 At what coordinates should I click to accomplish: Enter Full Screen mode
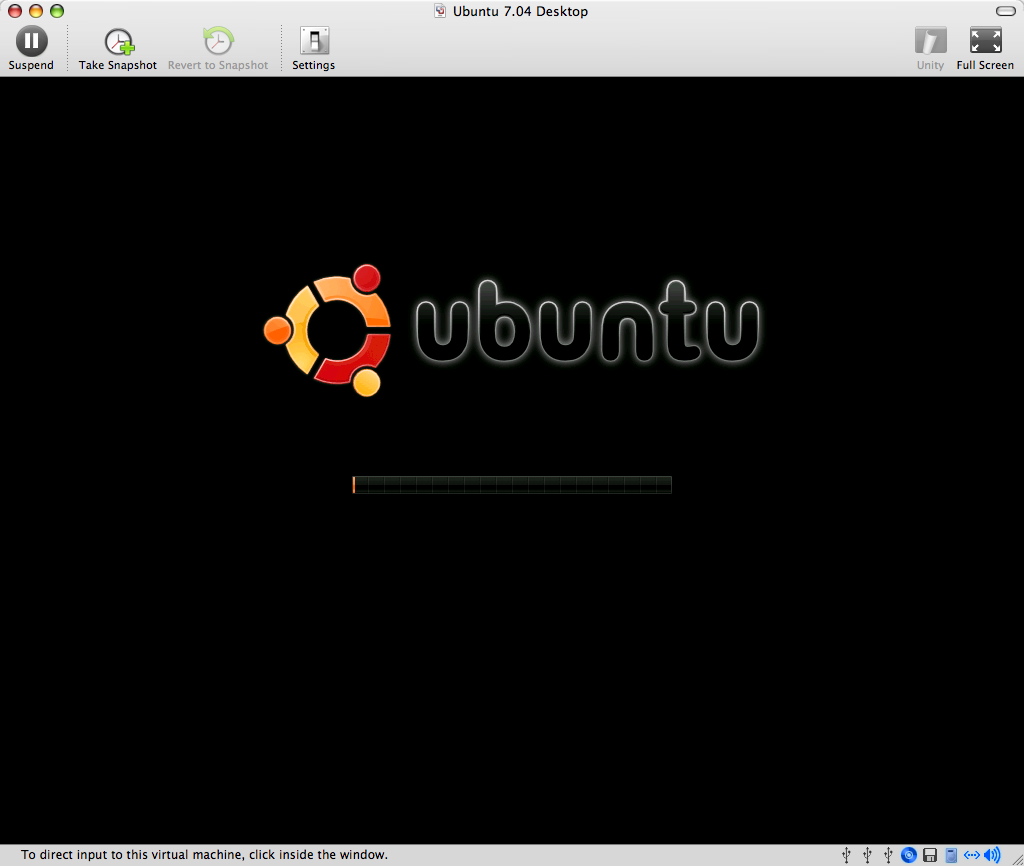(x=985, y=41)
